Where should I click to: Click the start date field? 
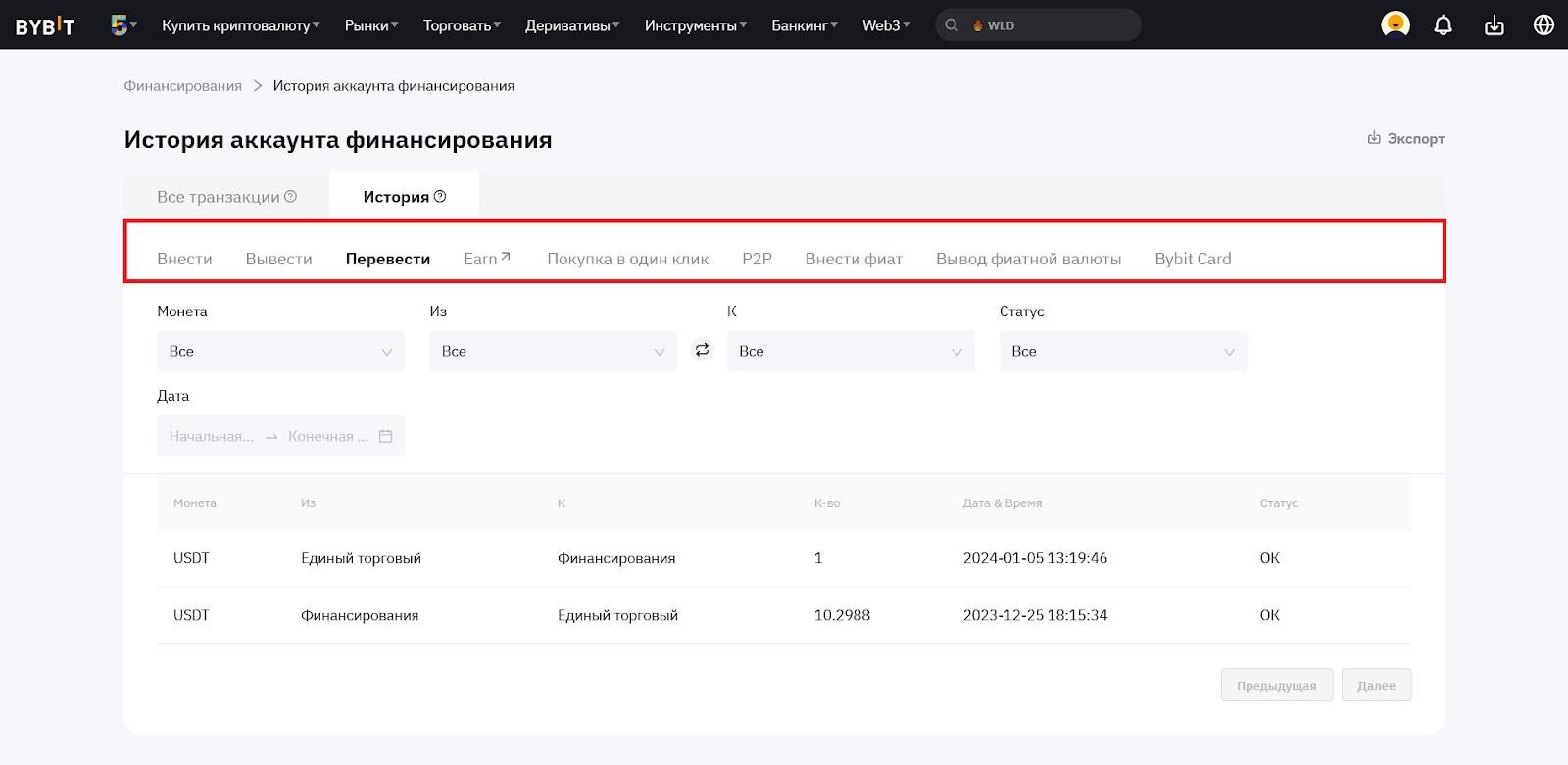point(211,436)
